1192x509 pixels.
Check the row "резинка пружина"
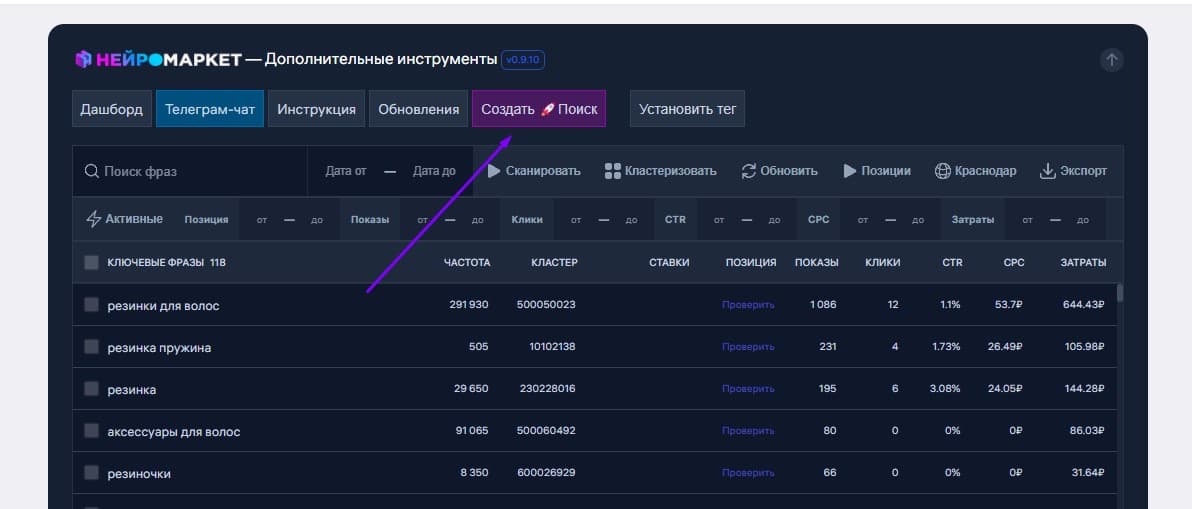click(91, 346)
